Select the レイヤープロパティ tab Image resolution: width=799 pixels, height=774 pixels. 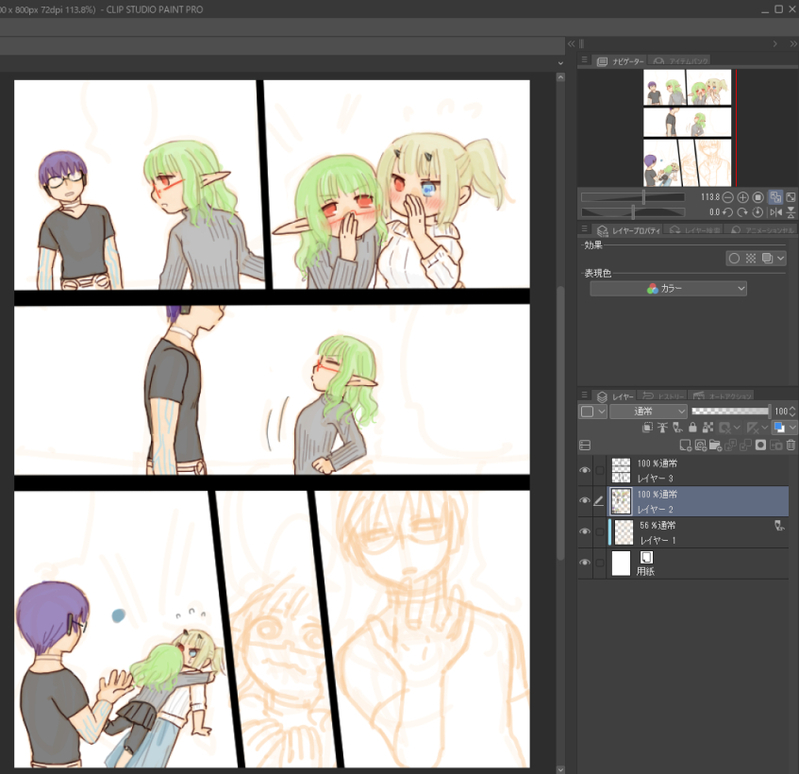point(628,230)
